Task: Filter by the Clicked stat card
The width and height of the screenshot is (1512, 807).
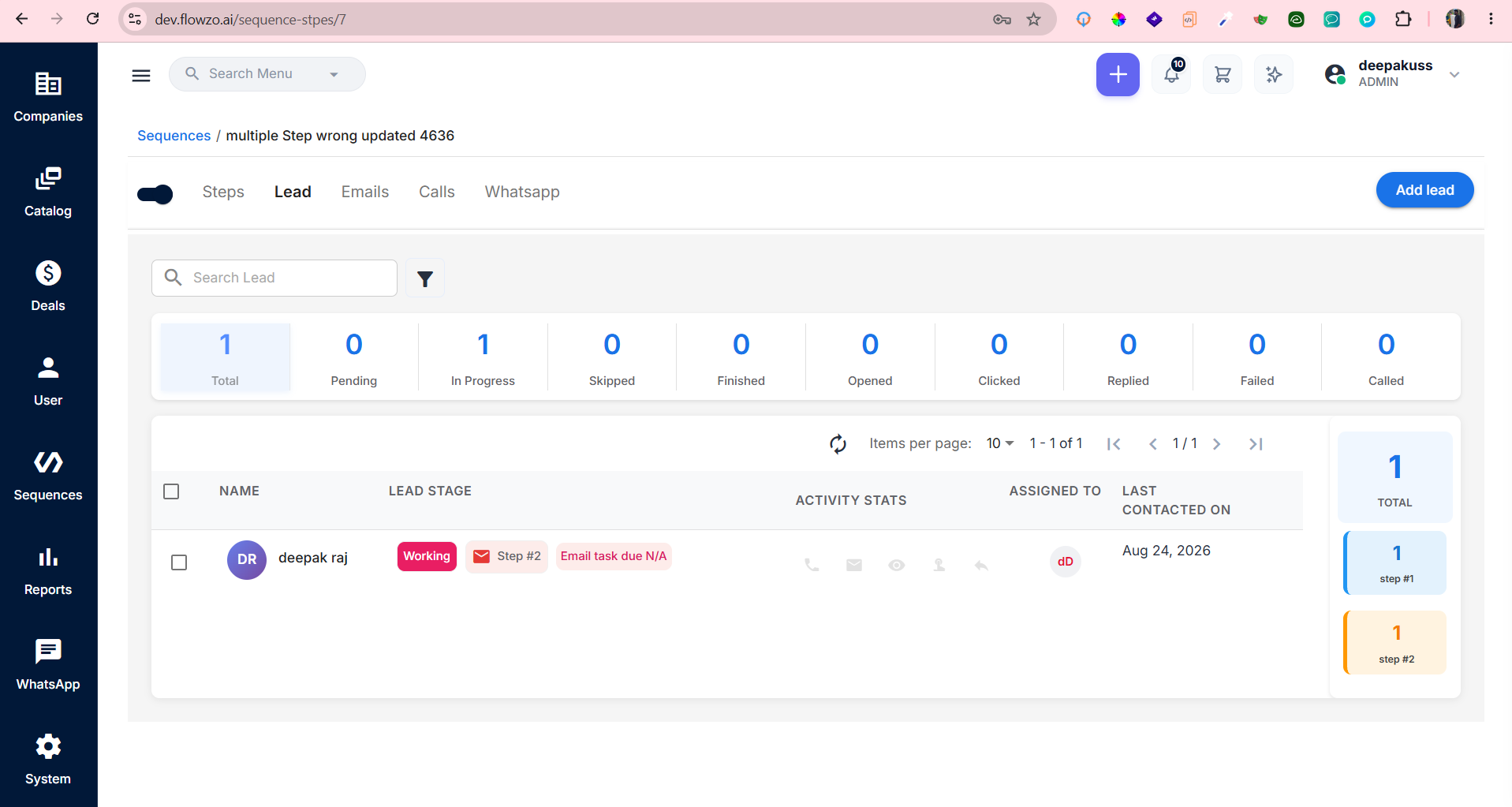Action: click(x=999, y=357)
